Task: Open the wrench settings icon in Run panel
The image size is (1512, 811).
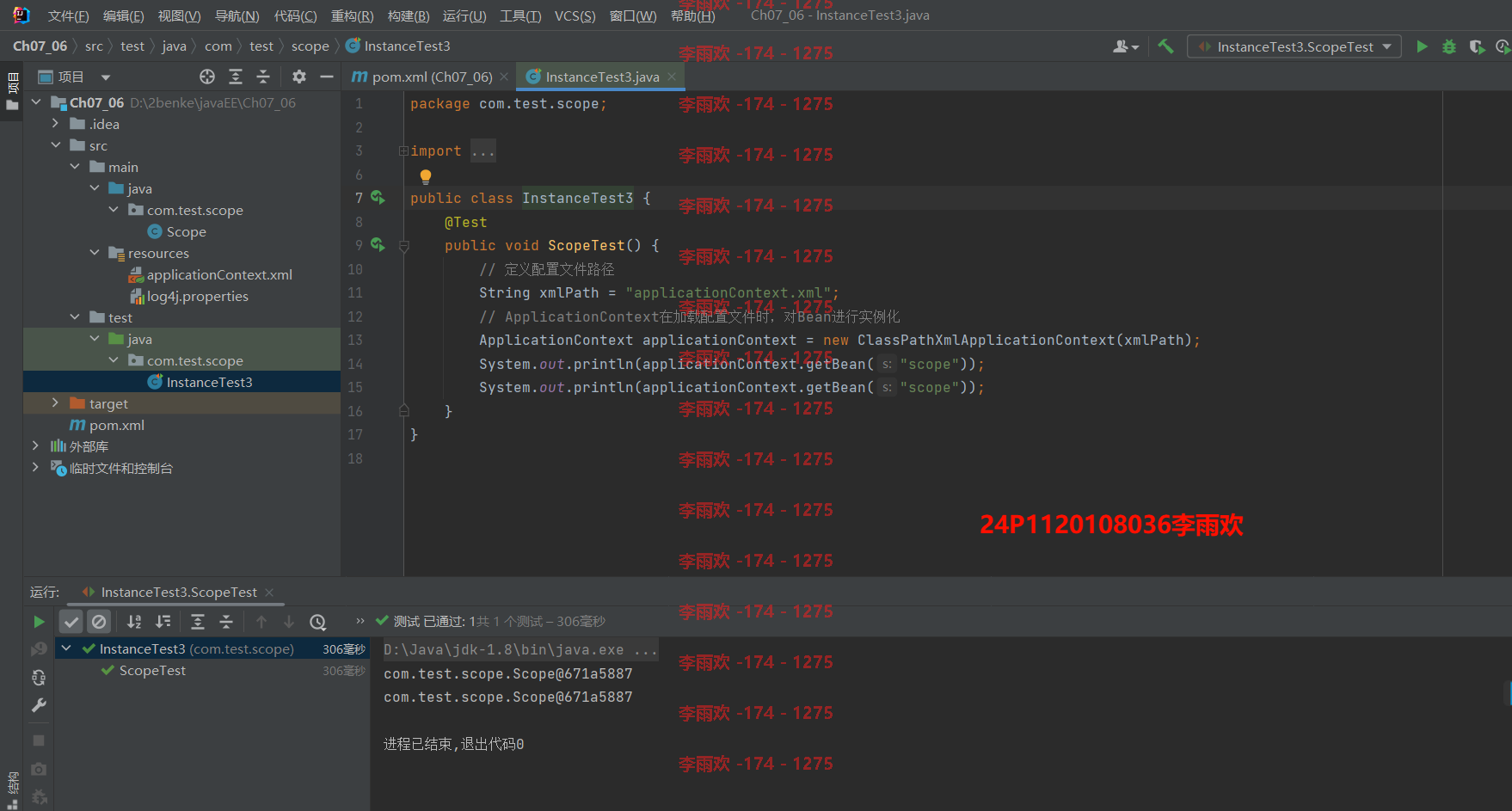Action: 39,705
